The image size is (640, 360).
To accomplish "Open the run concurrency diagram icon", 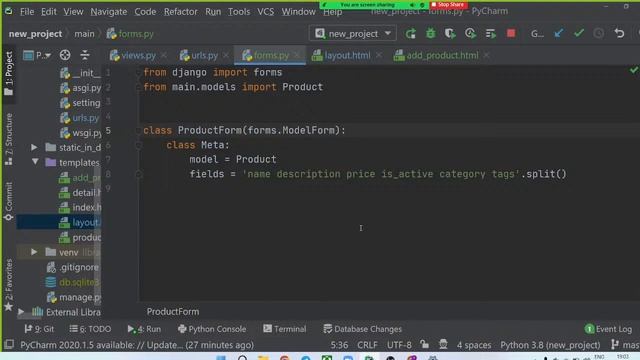I will click(491, 33).
